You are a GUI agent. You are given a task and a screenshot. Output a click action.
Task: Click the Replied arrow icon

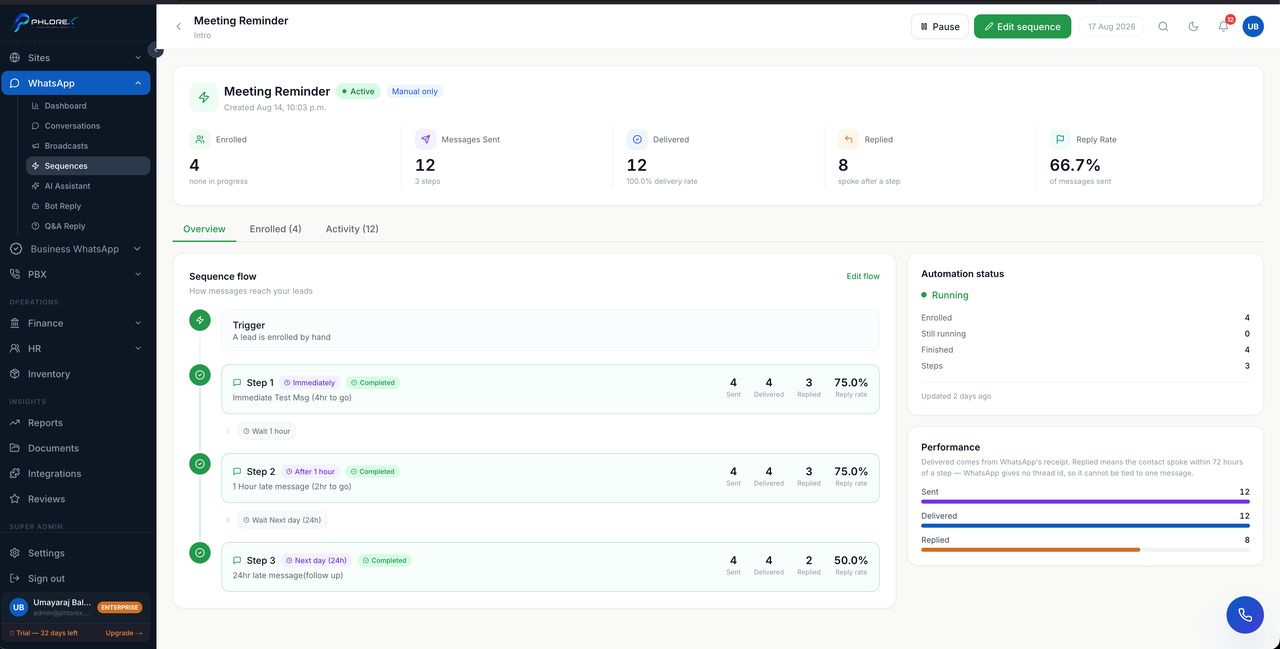point(848,140)
